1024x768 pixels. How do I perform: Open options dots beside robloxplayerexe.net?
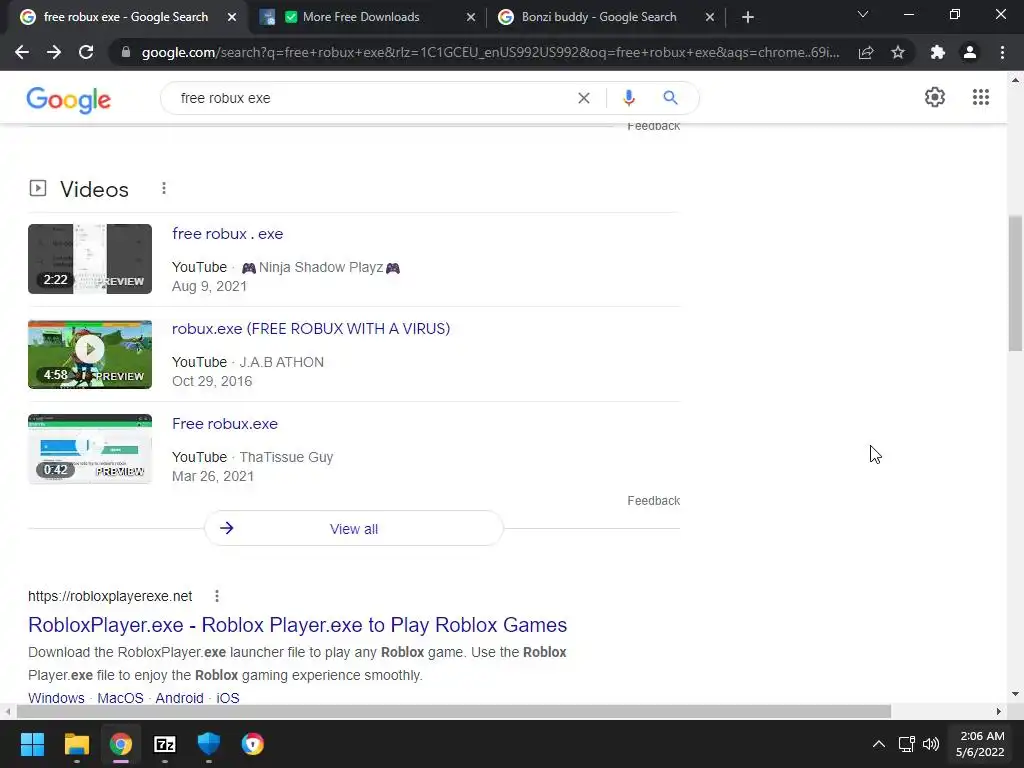pos(217,596)
